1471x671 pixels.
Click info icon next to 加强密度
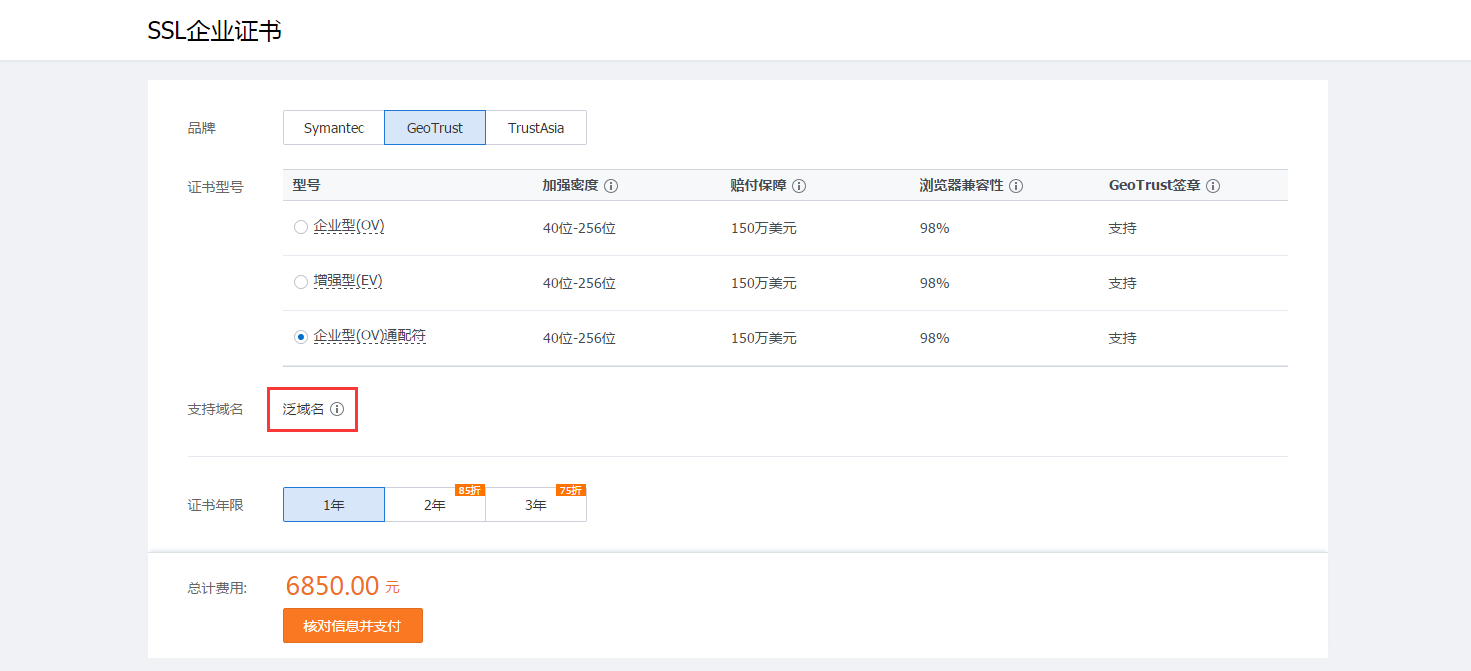tap(611, 186)
